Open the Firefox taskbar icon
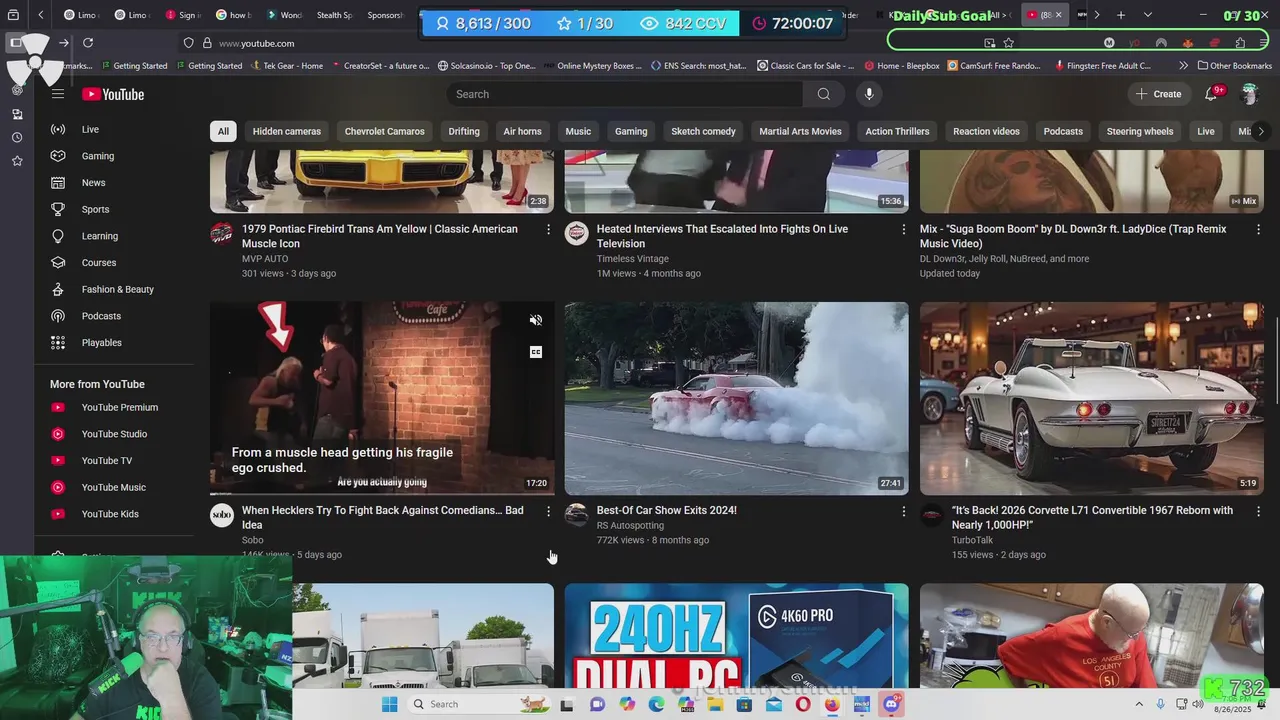This screenshot has width=1280, height=720. click(832, 704)
